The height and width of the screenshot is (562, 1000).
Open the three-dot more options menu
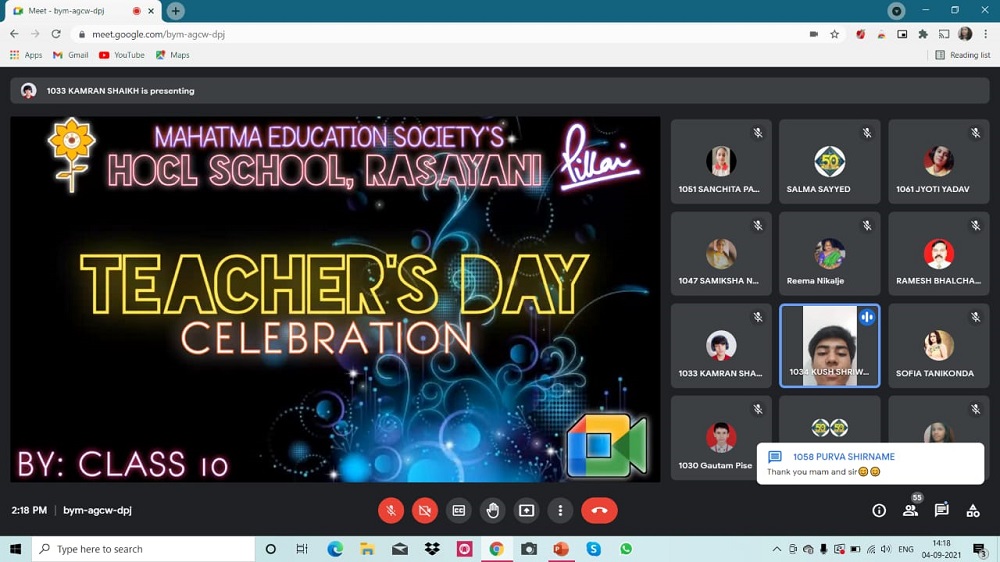click(x=561, y=510)
